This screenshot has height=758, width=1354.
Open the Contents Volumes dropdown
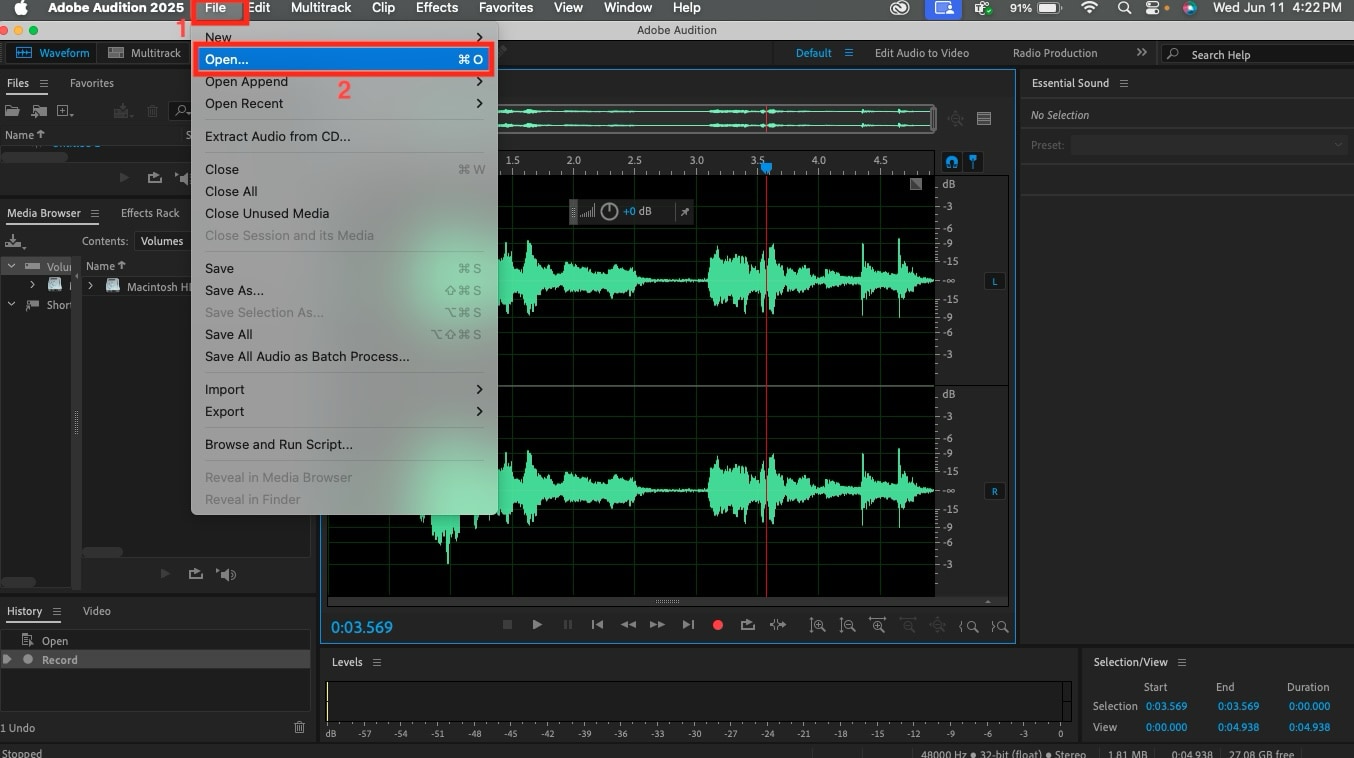click(163, 241)
